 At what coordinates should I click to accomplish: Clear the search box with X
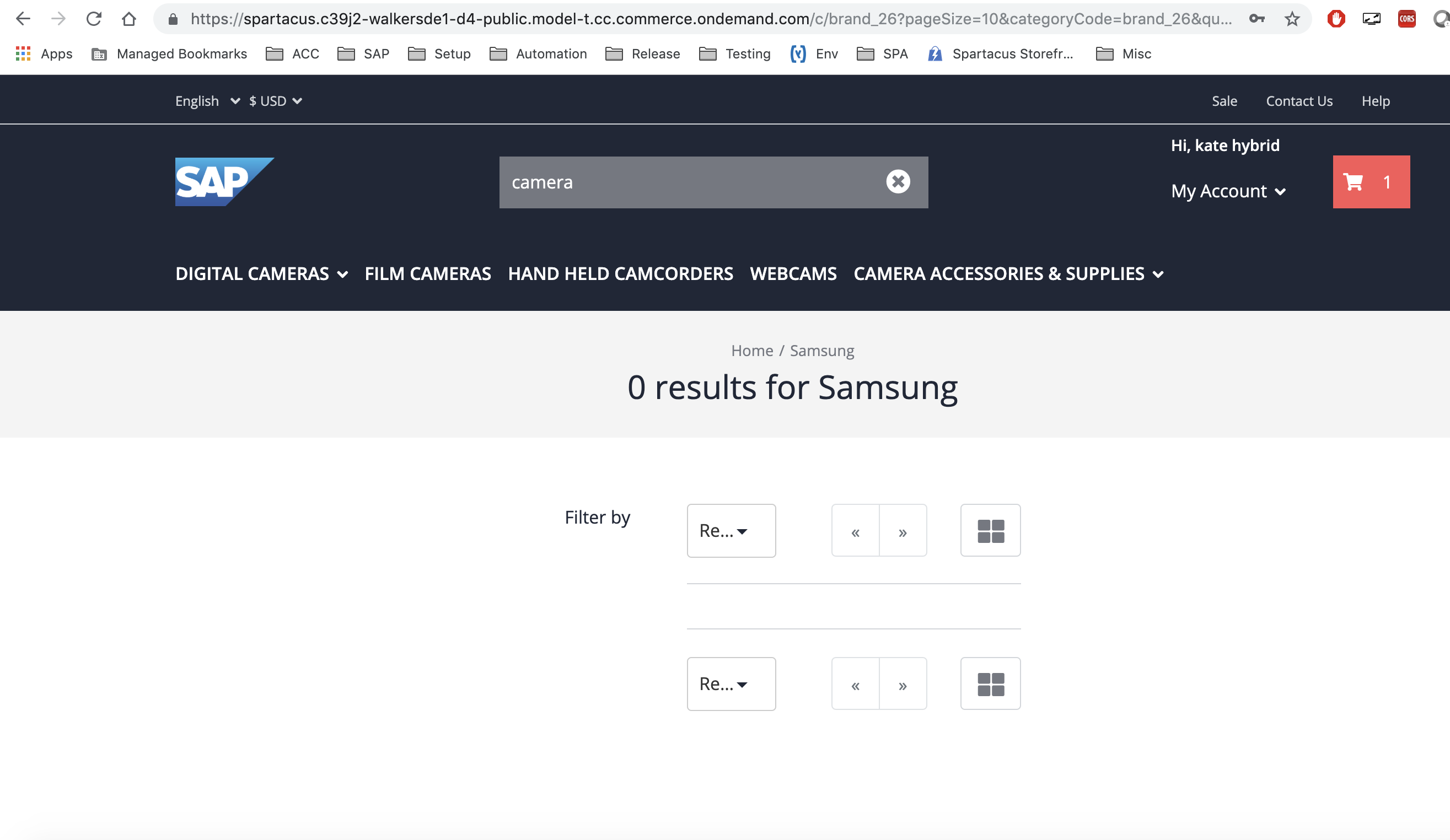tap(898, 182)
